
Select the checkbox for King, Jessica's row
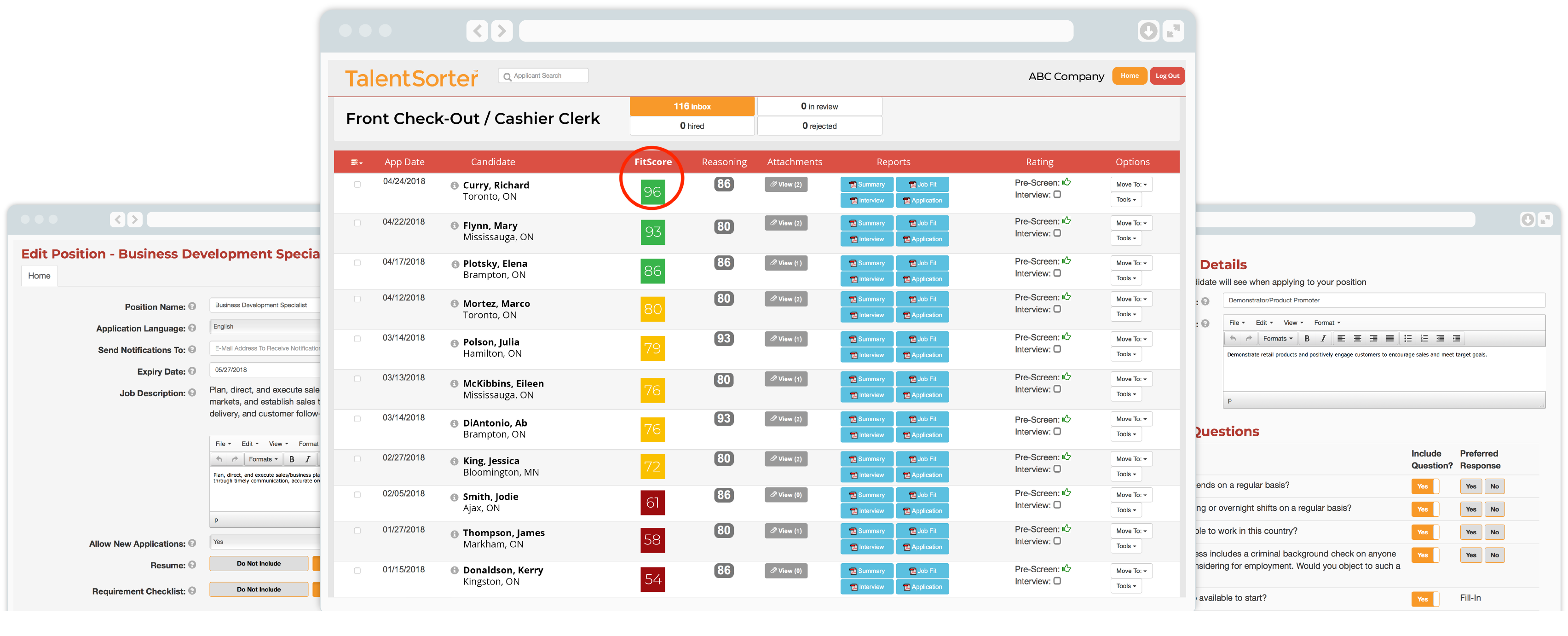coord(357,459)
